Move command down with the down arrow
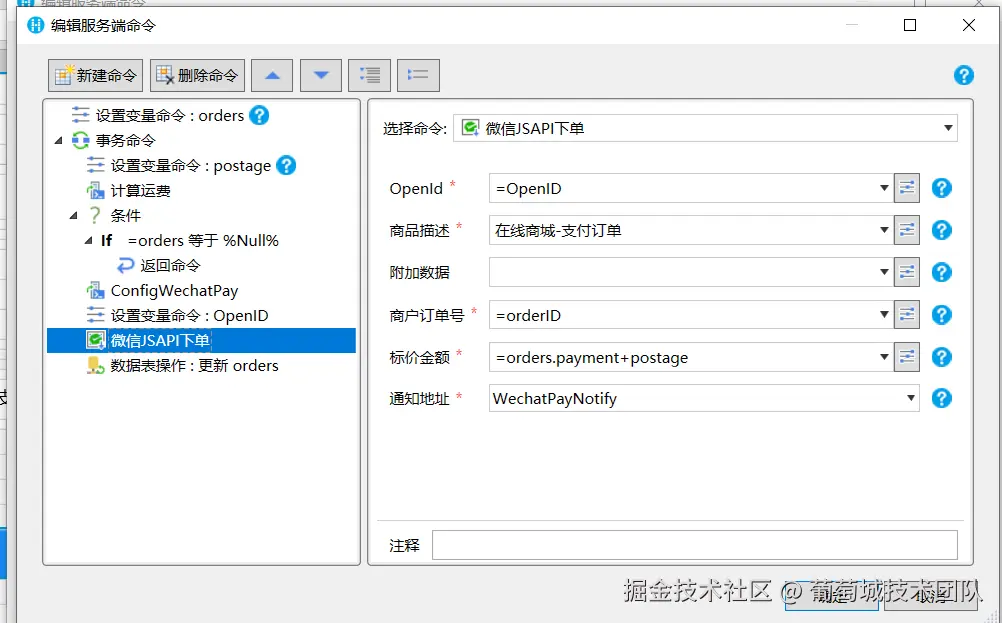This screenshot has height=623, width=1002. click(321, 76)
